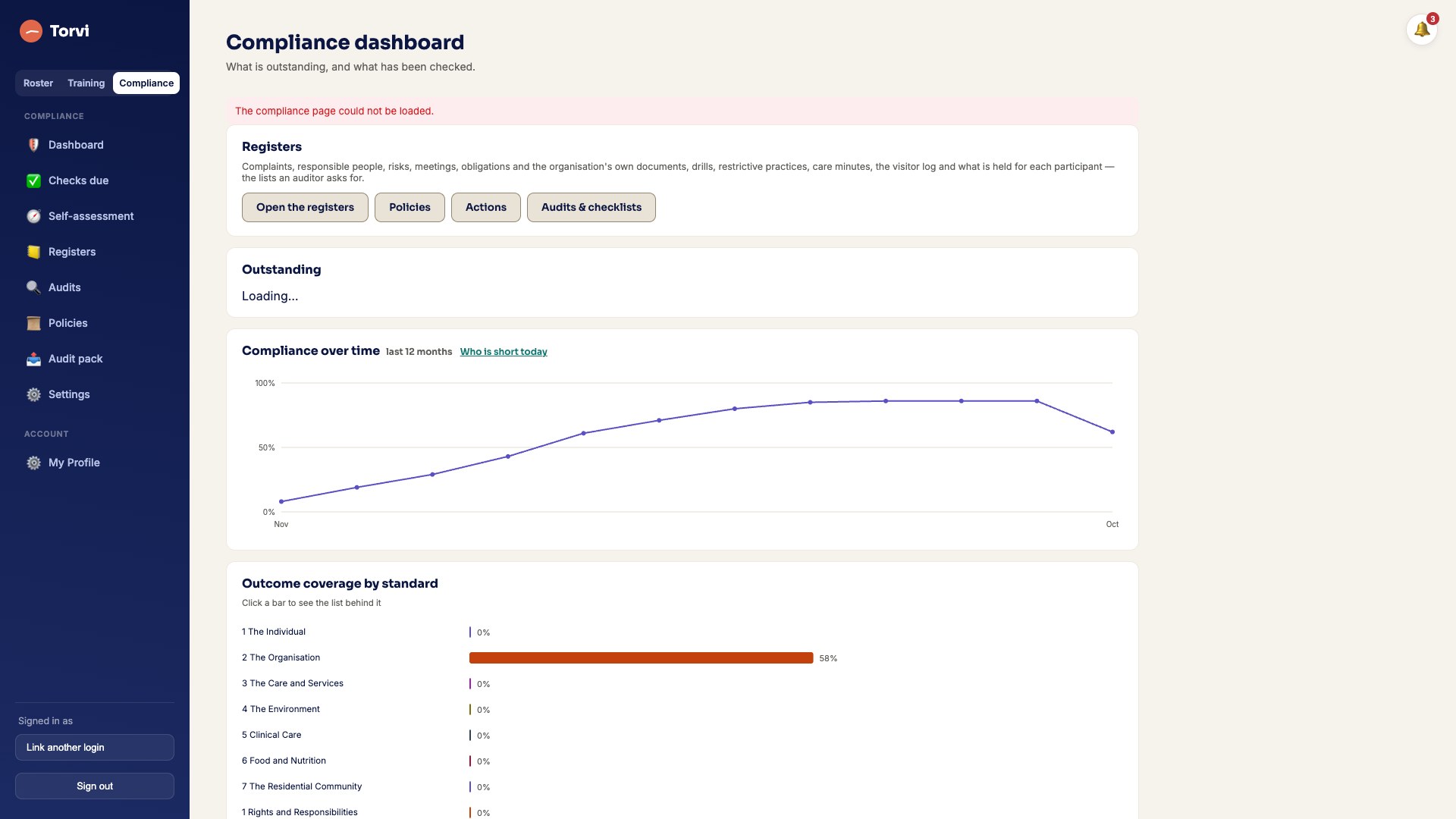Open the Audit pack page

pos(95,359)
